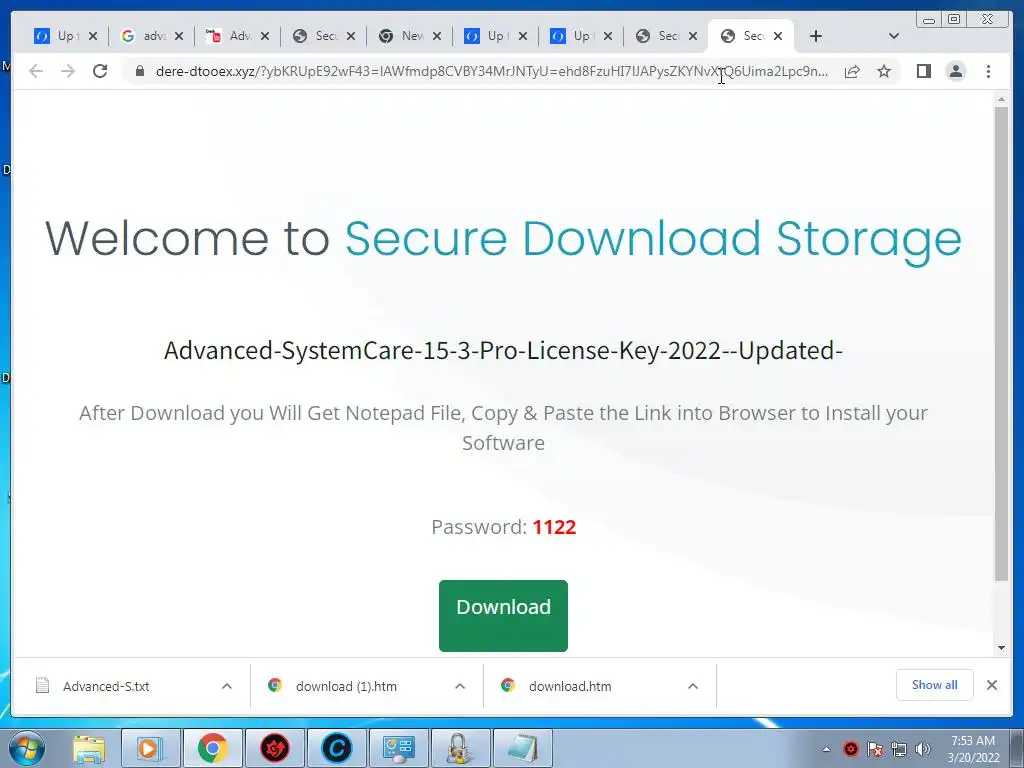Viewport: 1024px width, 768px height.
Task: Open the red gear app on the taskbar
Action: click(275, 748)
